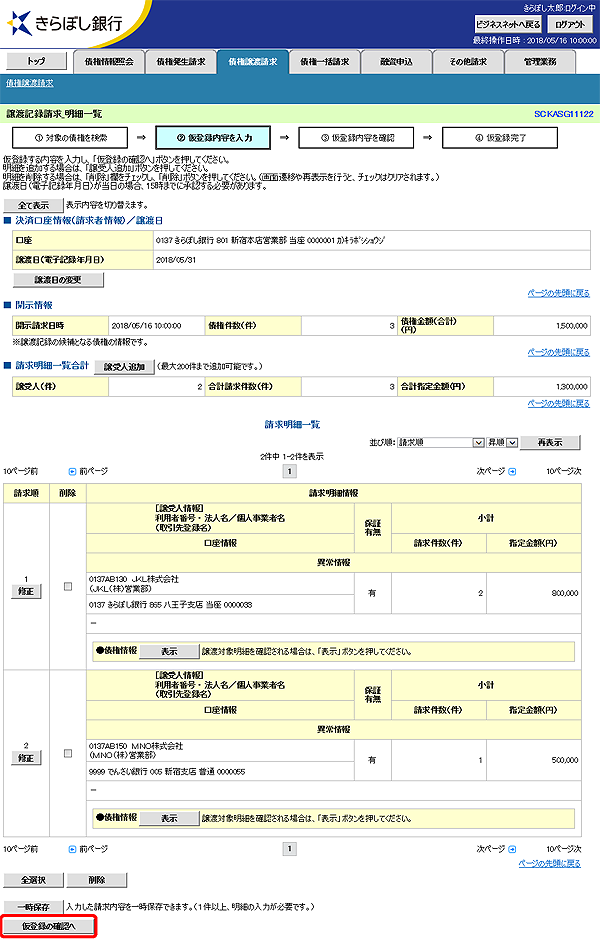Click previous-page arrow icon above request table

click(x=73, y=472)
